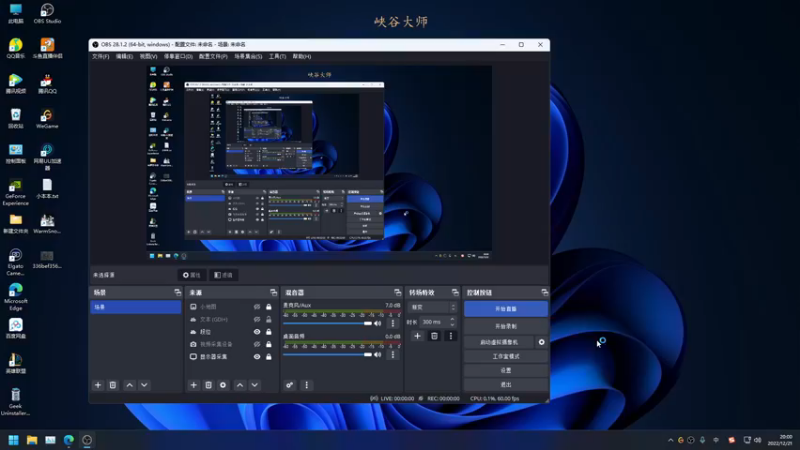
Task: Show the 小地图 source via eye icon
Action: [257, 307]
